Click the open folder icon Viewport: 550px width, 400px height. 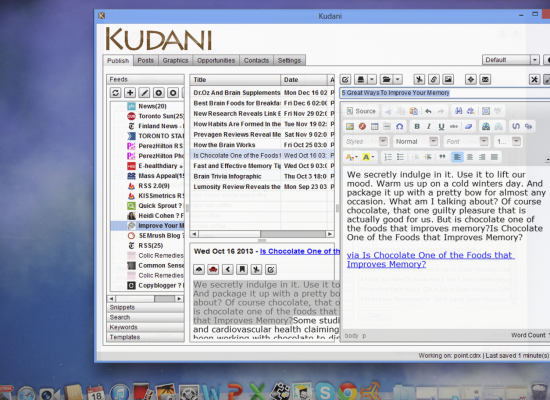pos(387,80)
